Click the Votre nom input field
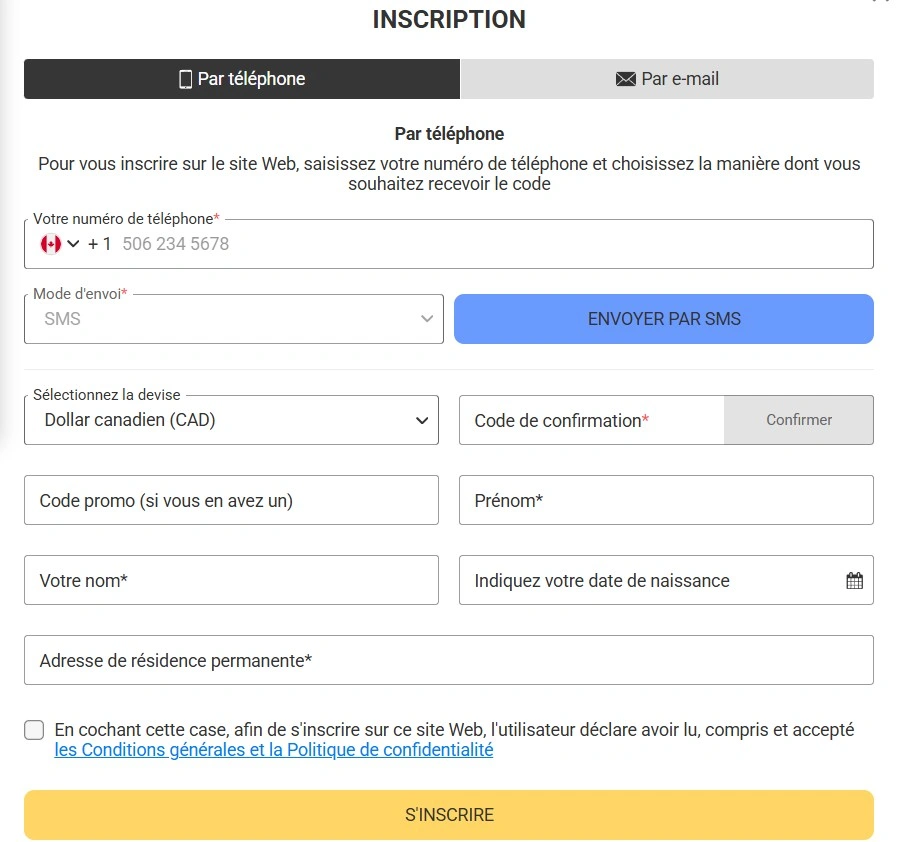Image resolution: width=898 pixels, height=842 pixels. pos(231,580)
